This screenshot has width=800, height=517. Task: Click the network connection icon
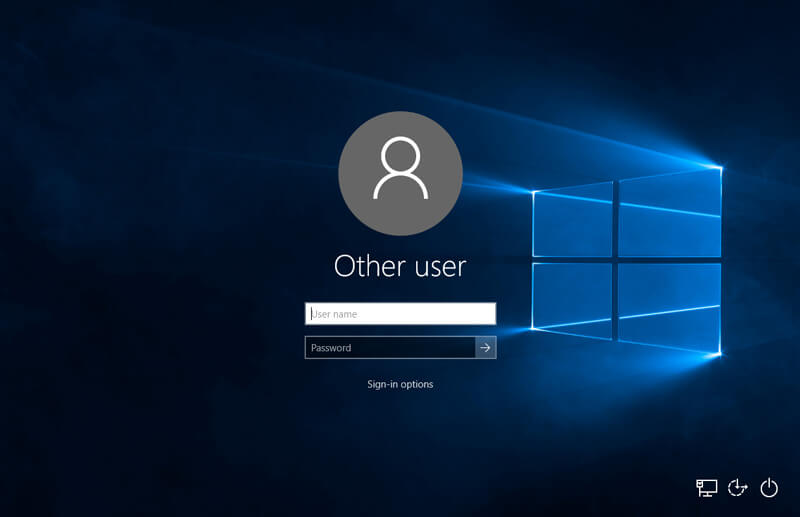point(707,488)
